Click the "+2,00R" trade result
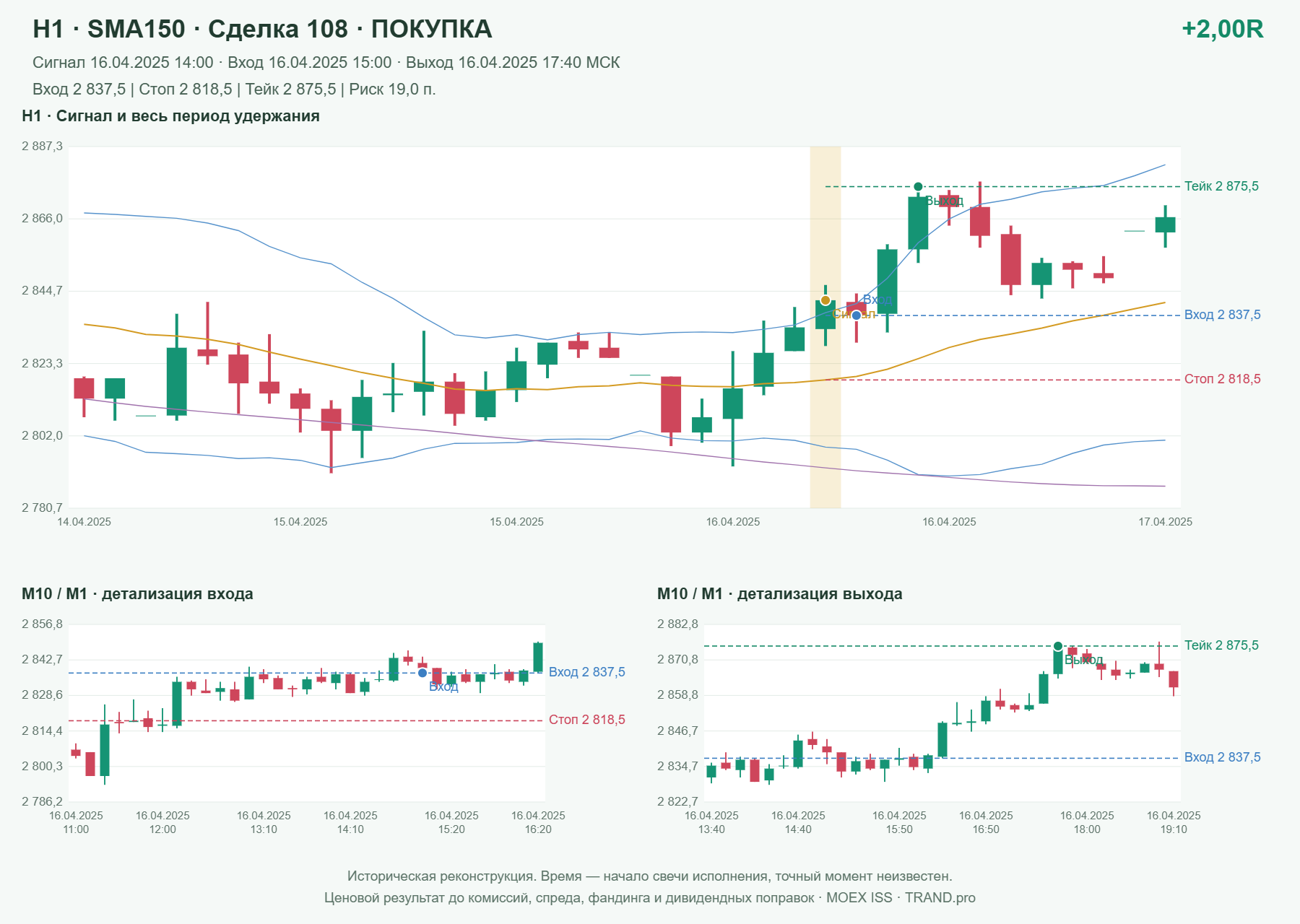 click(1223, 29)
